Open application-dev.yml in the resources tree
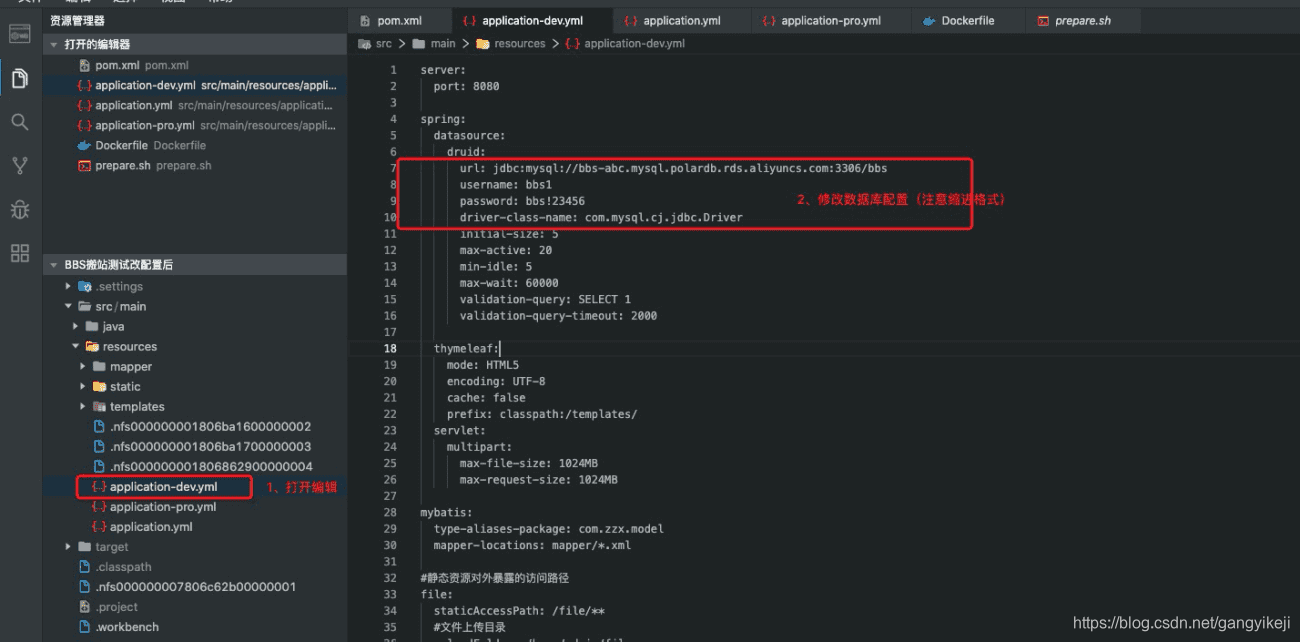1300x642 pixels. pyautogui.click(x=195, y=487)
